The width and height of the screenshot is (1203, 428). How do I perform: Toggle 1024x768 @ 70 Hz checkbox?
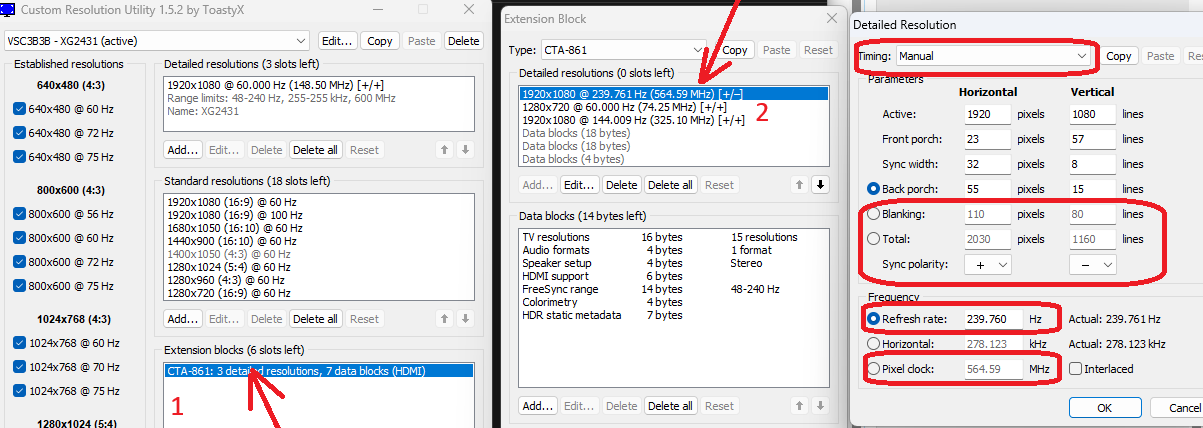21,366
